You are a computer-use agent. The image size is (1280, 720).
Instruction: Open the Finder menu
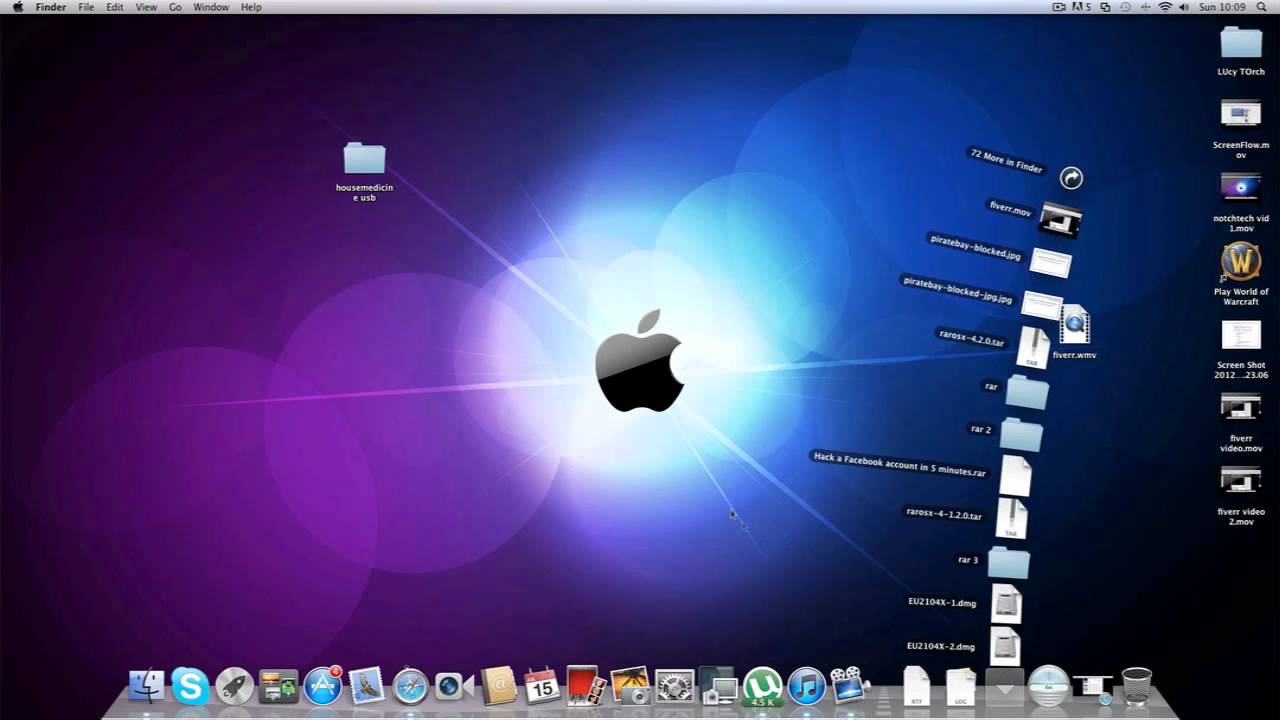pos(51,7)
